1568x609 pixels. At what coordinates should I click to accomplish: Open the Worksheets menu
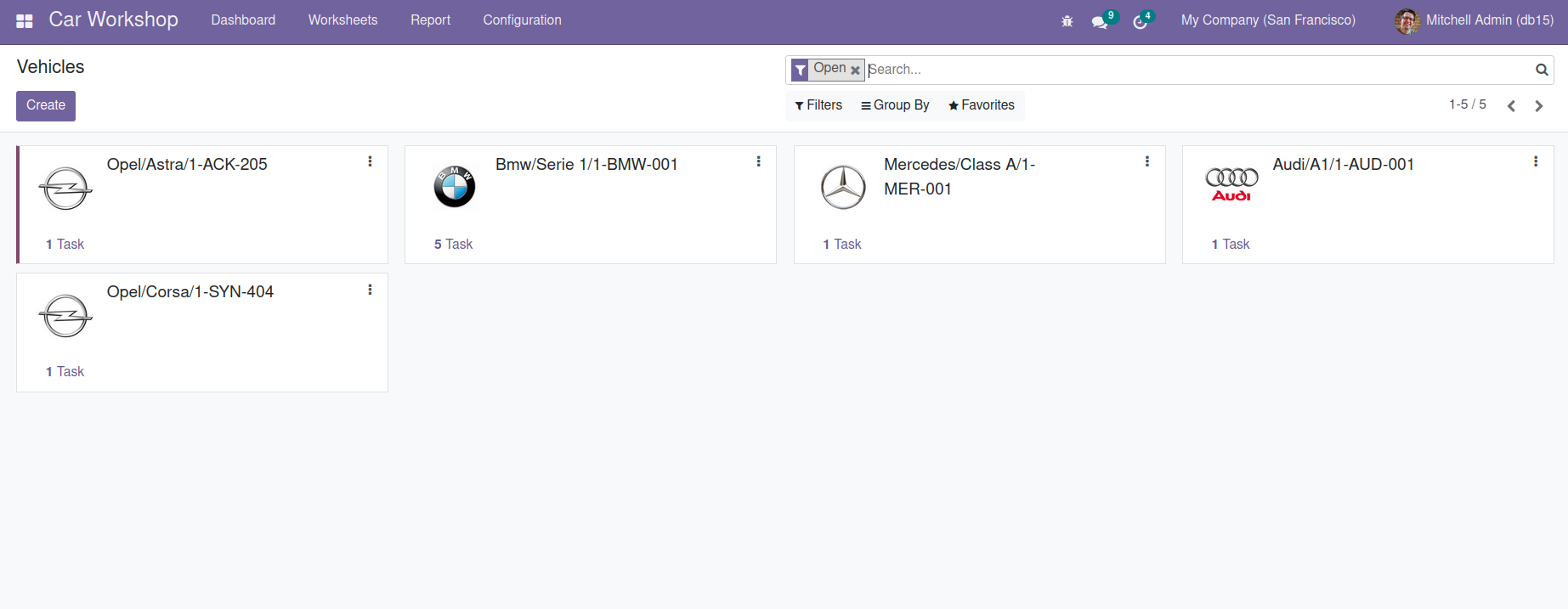click(342, 20)
